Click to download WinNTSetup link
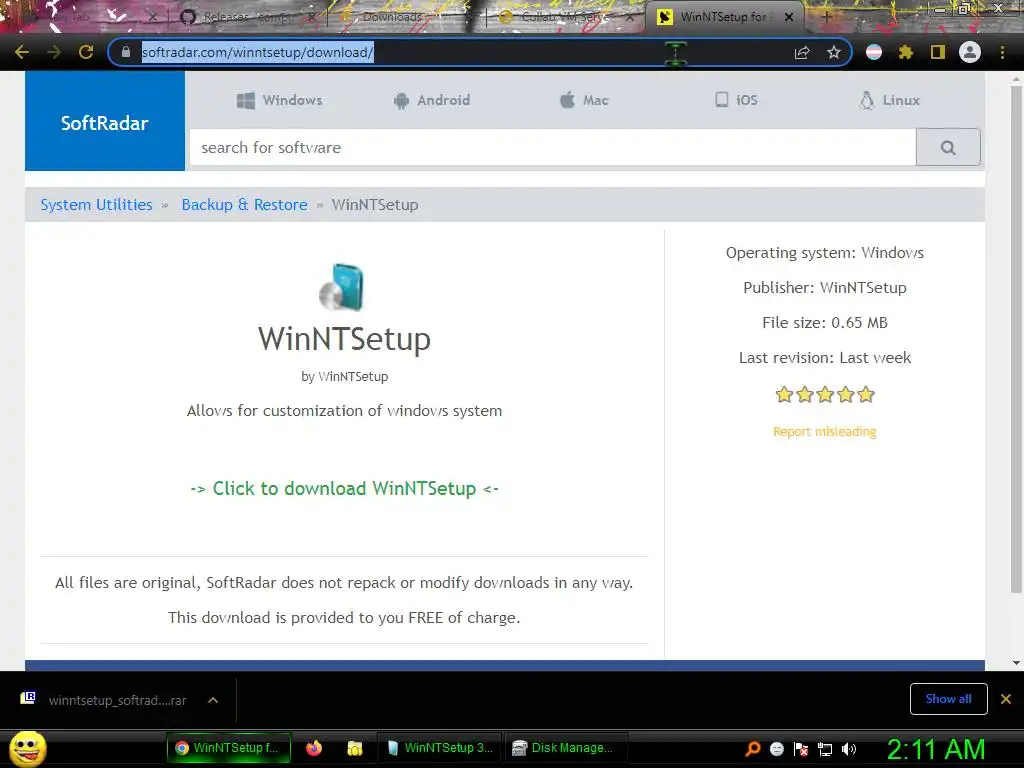The height and width of the screenshot is (768, 1024). [344, 488]
